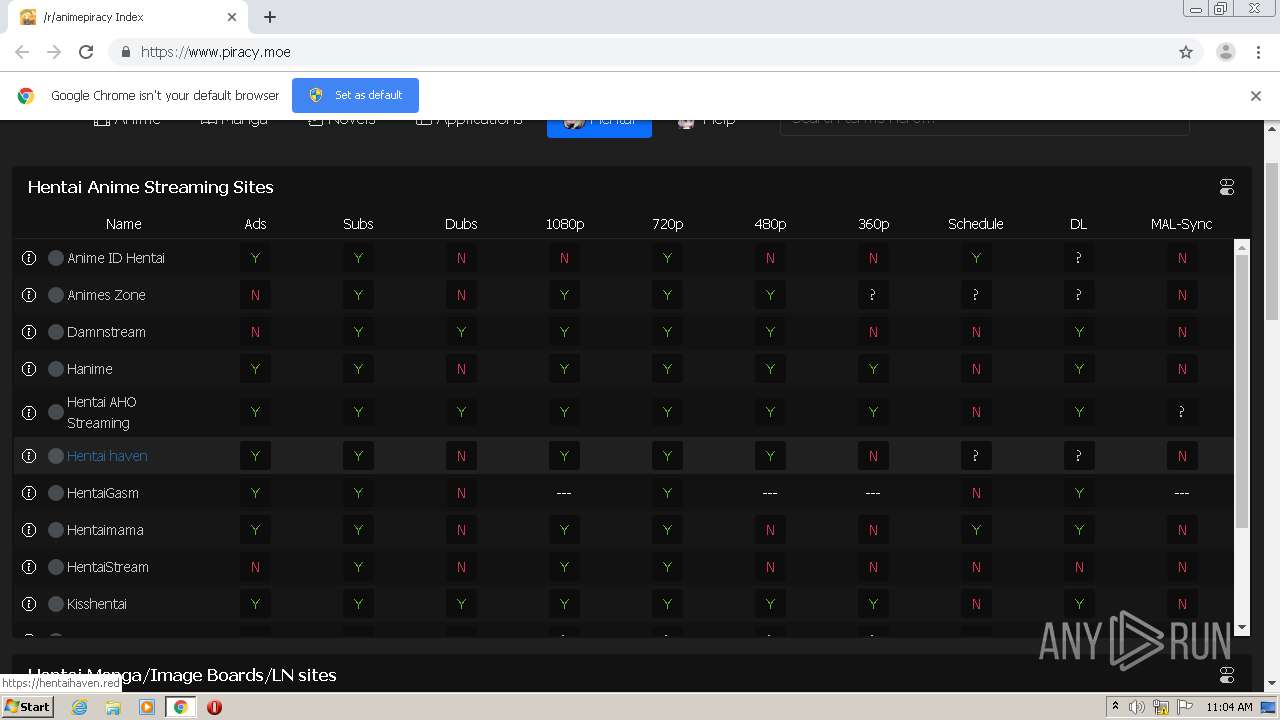The image size is (1280, 720).
Task: Open info icon for HentaiGasm row
Action: tap(29, 493)
